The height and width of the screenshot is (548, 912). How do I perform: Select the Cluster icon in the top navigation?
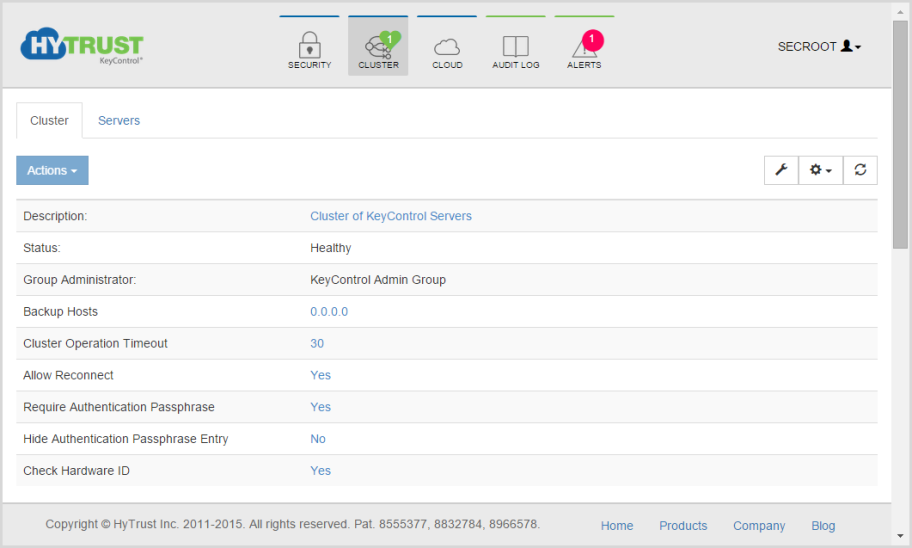[378, 47]
